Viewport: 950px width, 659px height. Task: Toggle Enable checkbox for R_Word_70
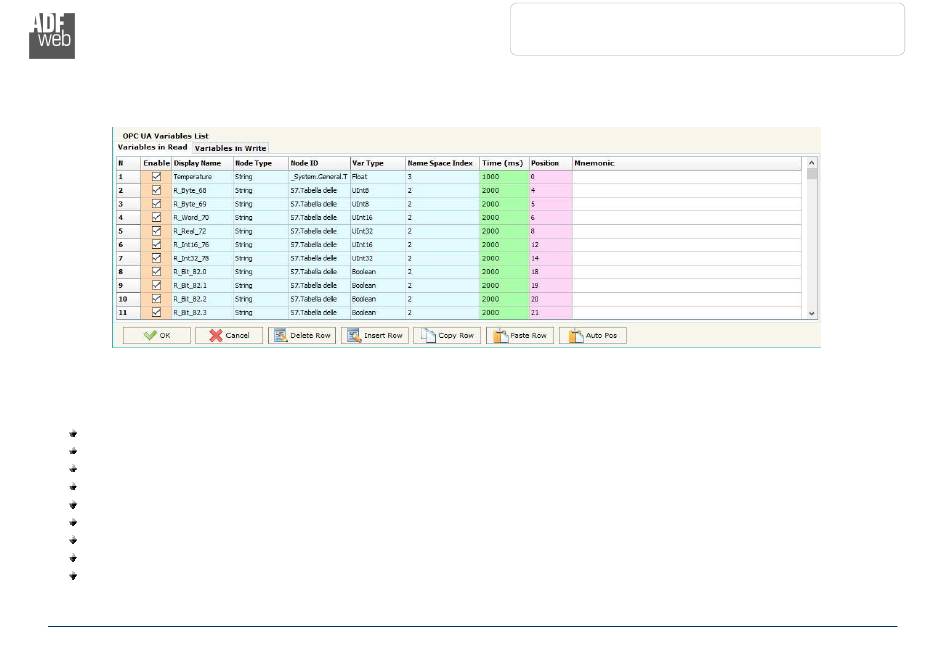point(156,217)
